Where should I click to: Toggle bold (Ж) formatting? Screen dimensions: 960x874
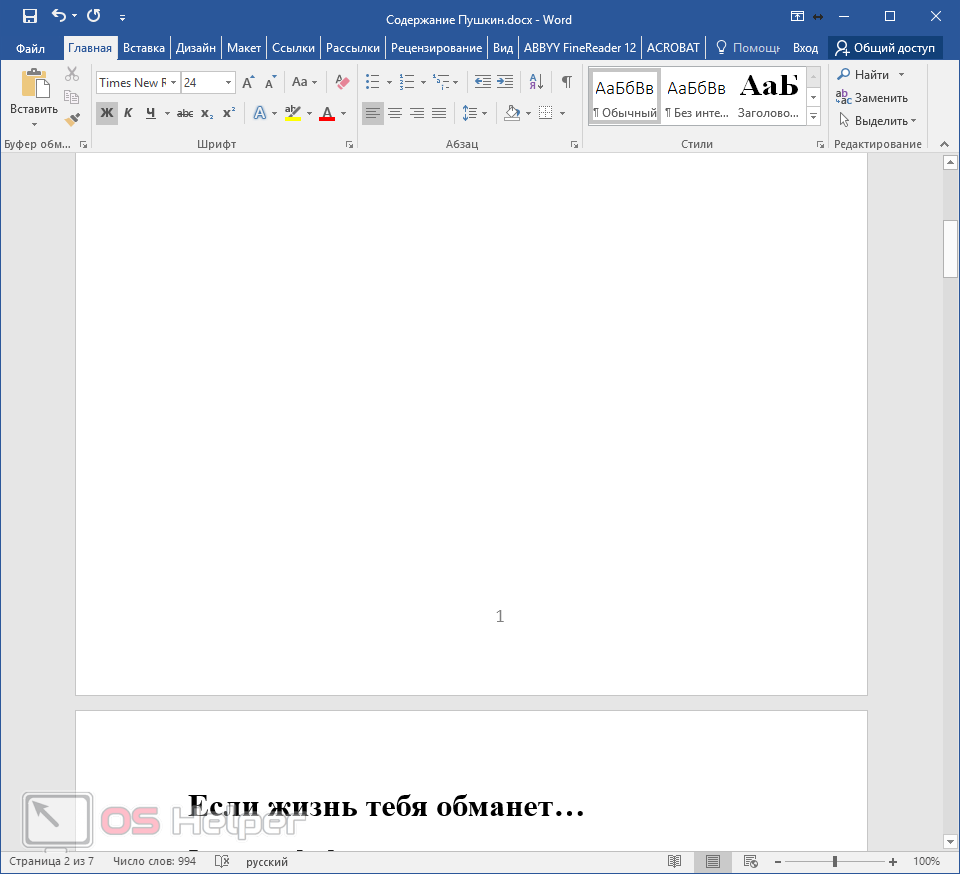tap(106, 113)
